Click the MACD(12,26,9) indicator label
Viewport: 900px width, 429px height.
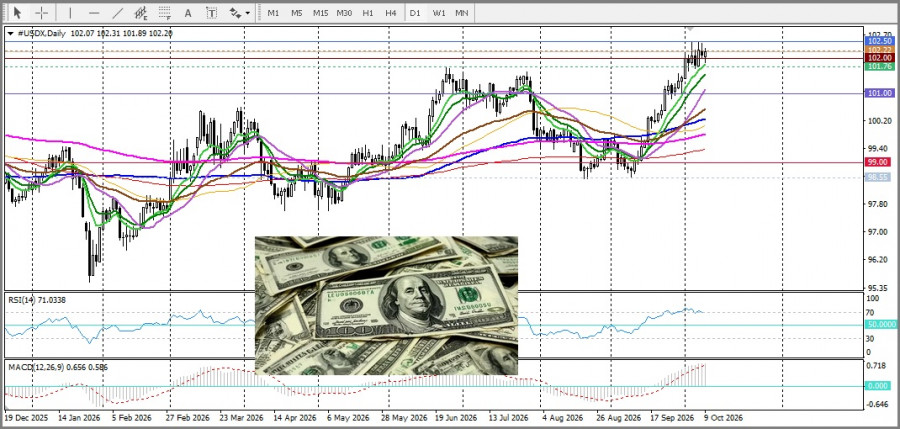[58, 366]
